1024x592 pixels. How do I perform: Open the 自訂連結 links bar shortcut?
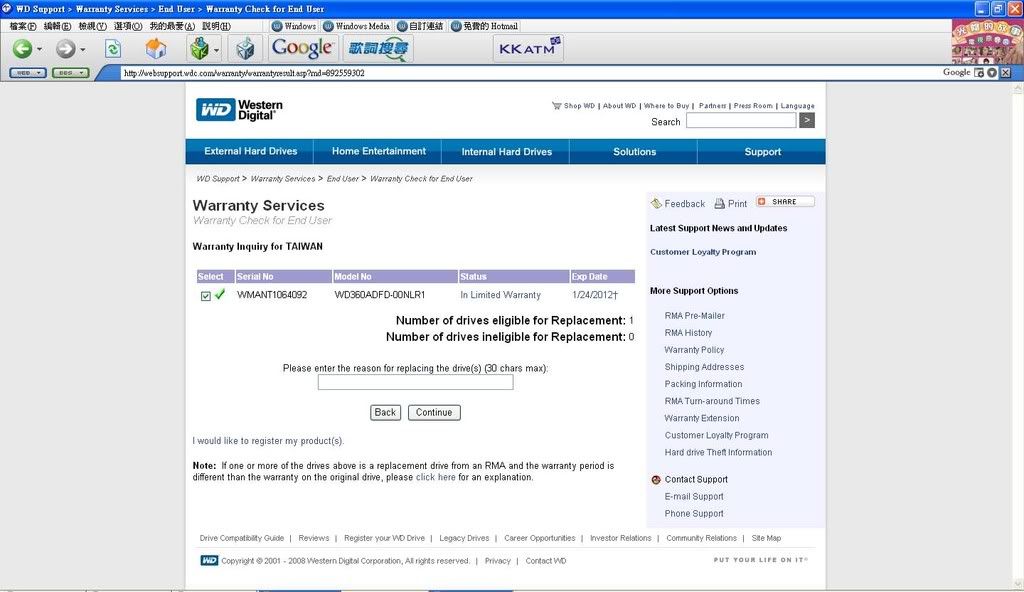(x=420, y=26)
